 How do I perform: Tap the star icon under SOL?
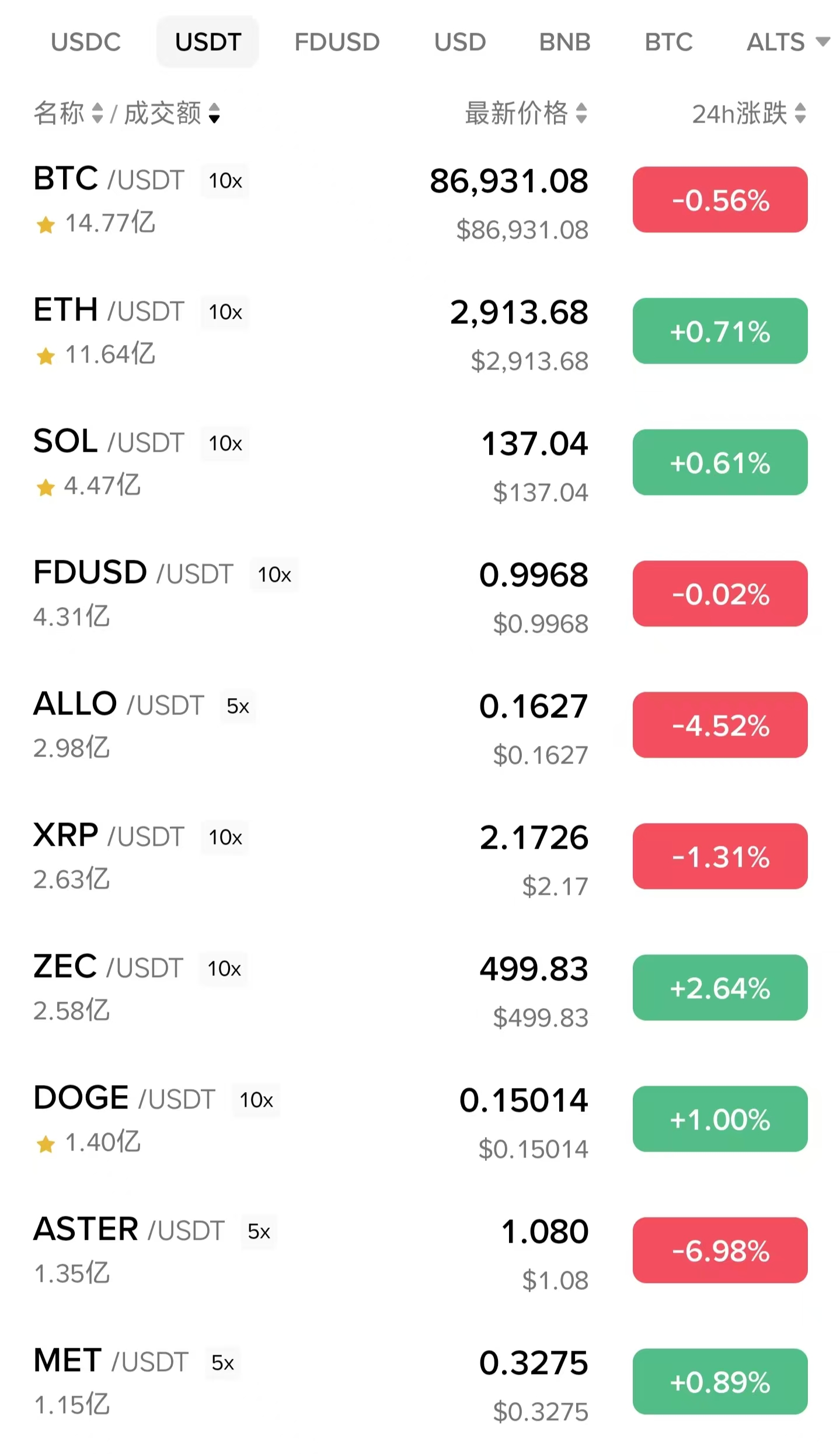[45, 487]
